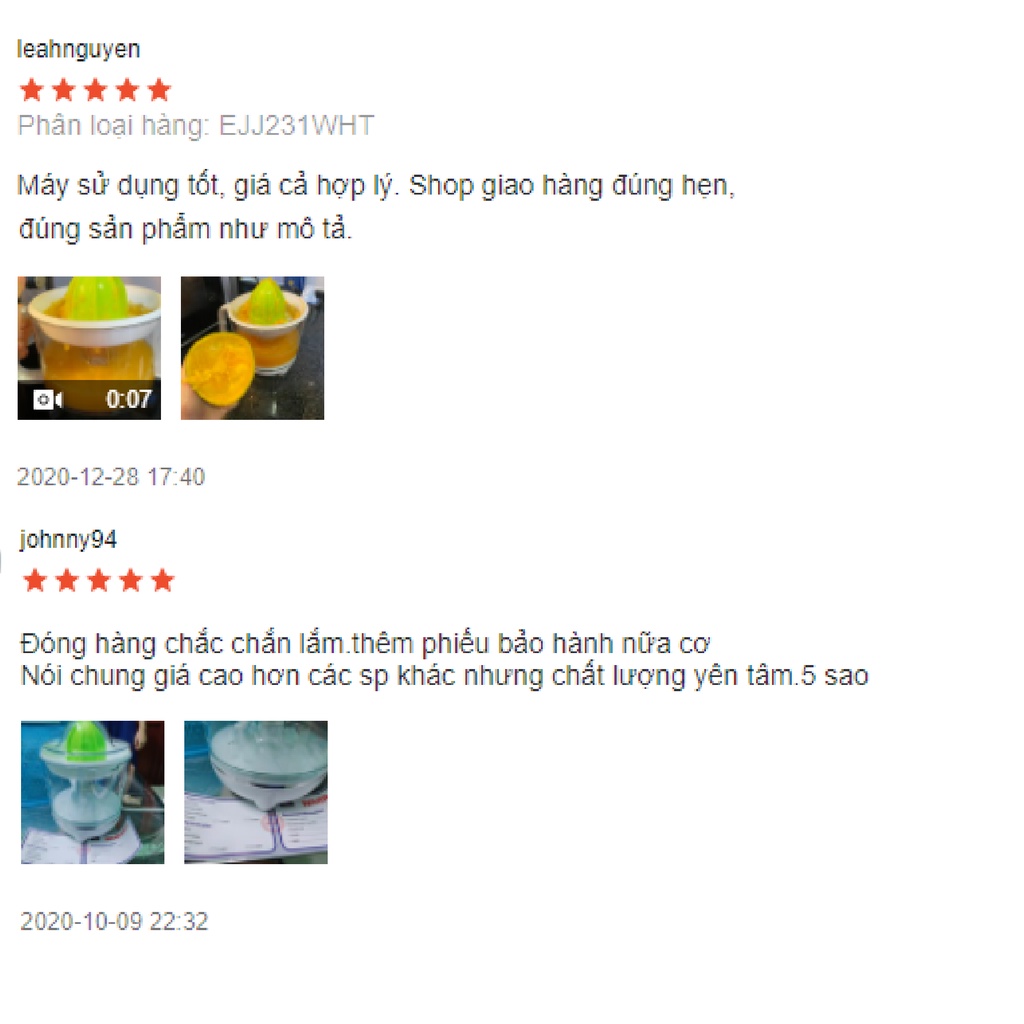Open leahnguyen's photo of squeezed orange half
This screenshot has height=1024, width=1024.
tap(253, 347)
